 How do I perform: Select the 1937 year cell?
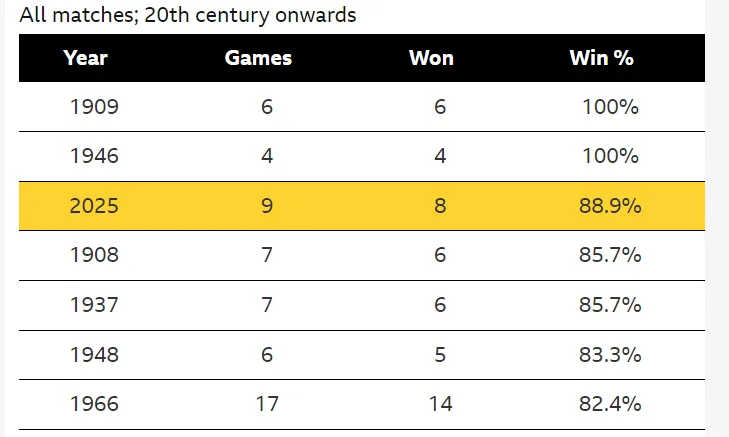click(x=94, y=305)
